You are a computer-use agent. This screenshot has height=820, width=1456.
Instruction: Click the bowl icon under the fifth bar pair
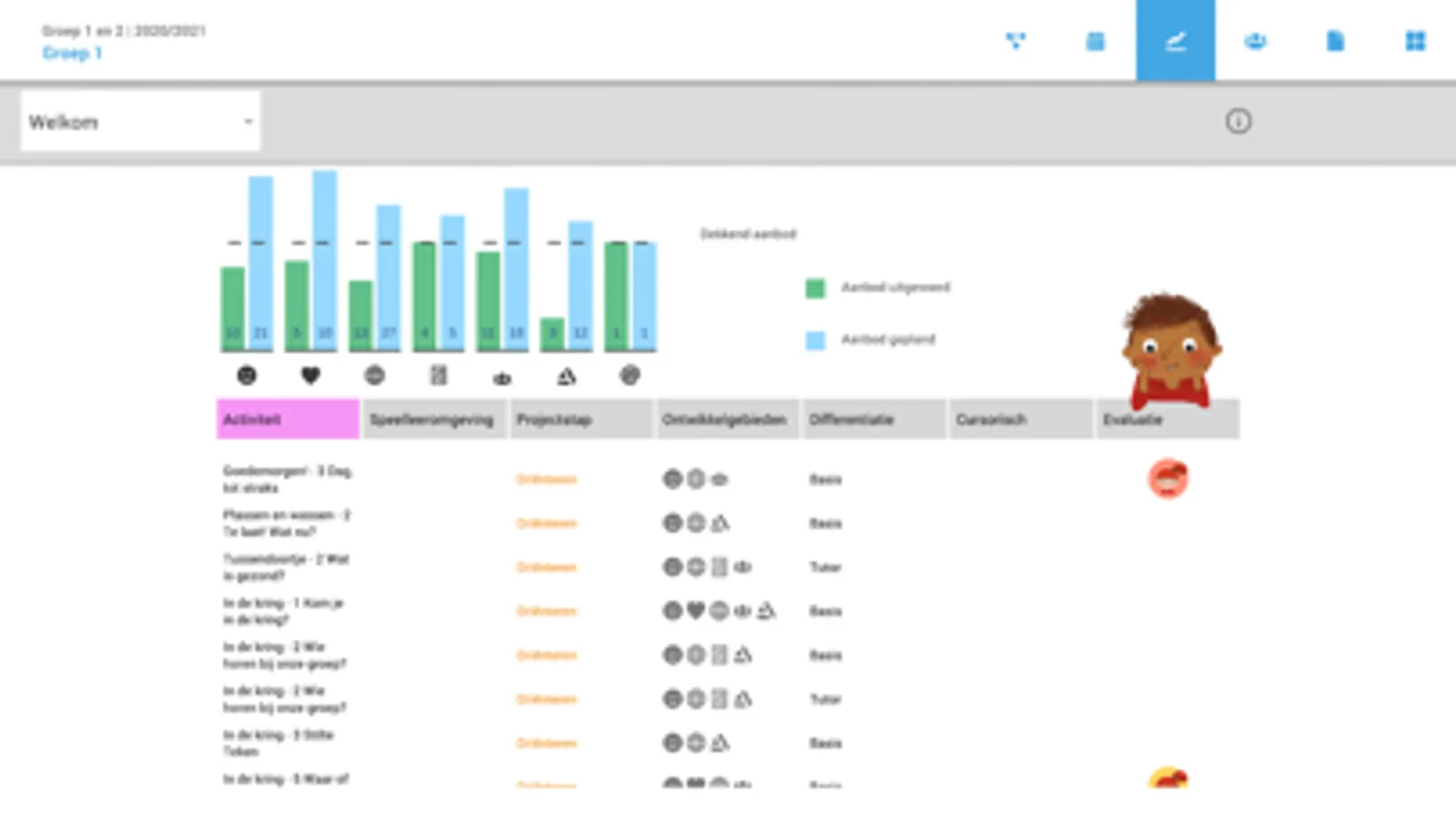point(502,377)
